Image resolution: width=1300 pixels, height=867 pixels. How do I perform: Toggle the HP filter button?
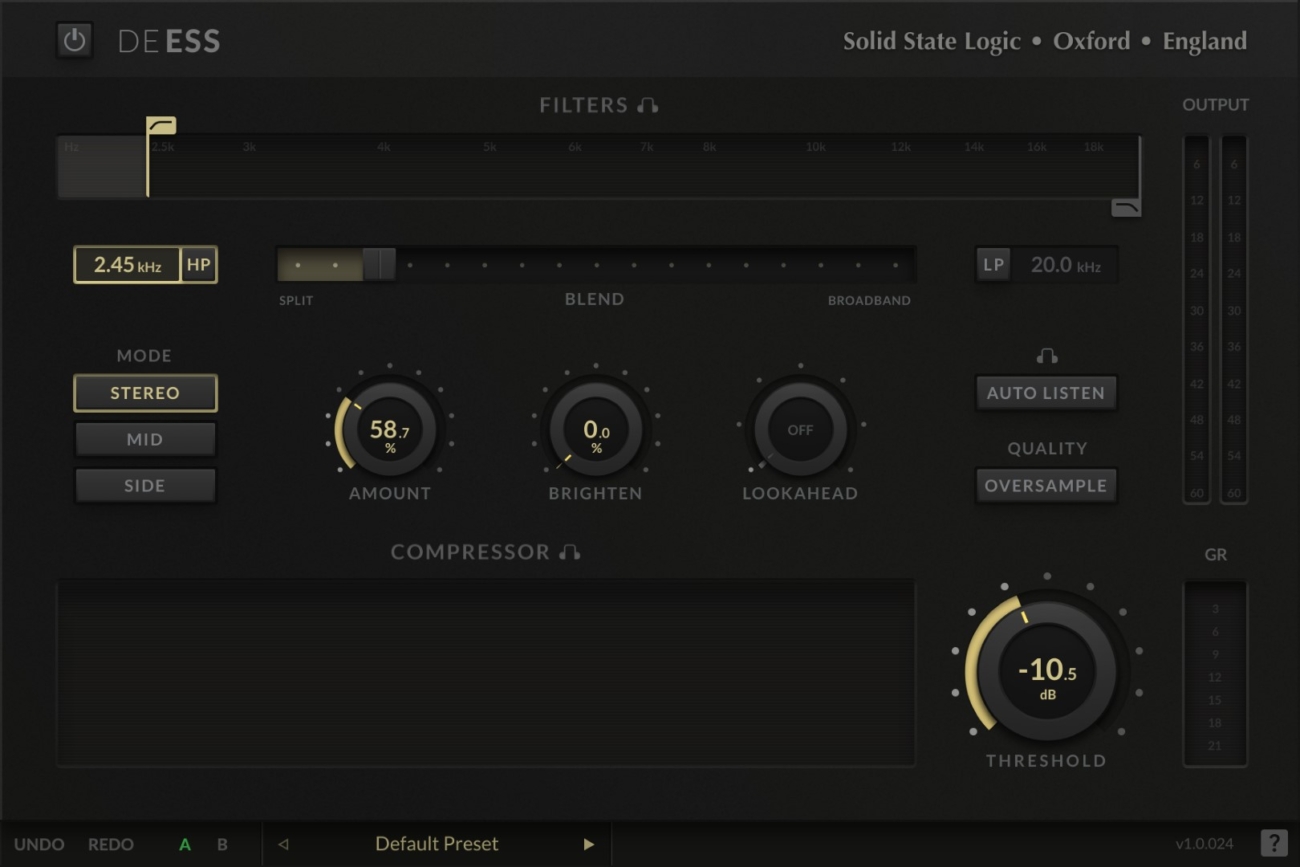199,265
